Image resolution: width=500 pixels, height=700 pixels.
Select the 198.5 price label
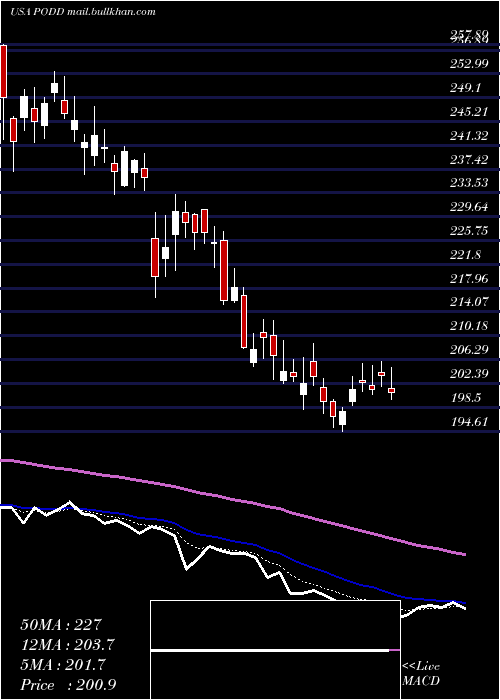(x=466, y=397)
